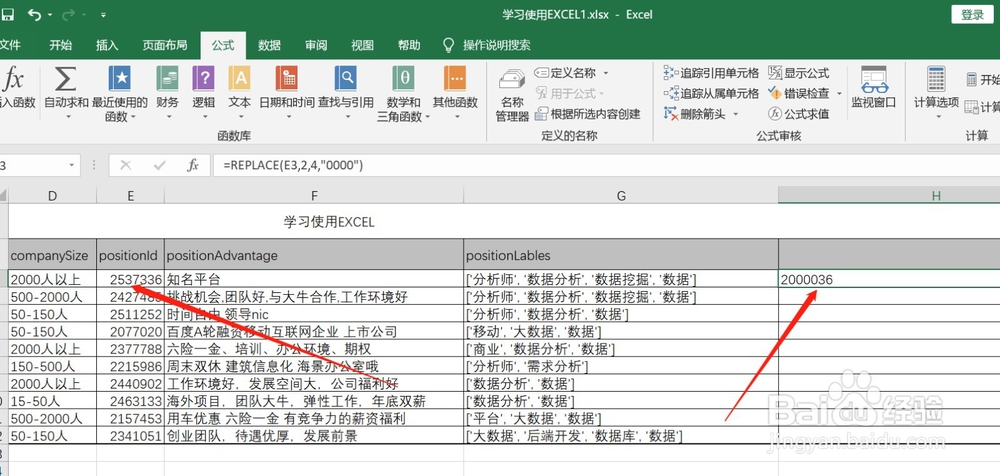1000x476 pixels.
Task: Click the confirm checkmark in formula bar
Action: coord(160,166)
